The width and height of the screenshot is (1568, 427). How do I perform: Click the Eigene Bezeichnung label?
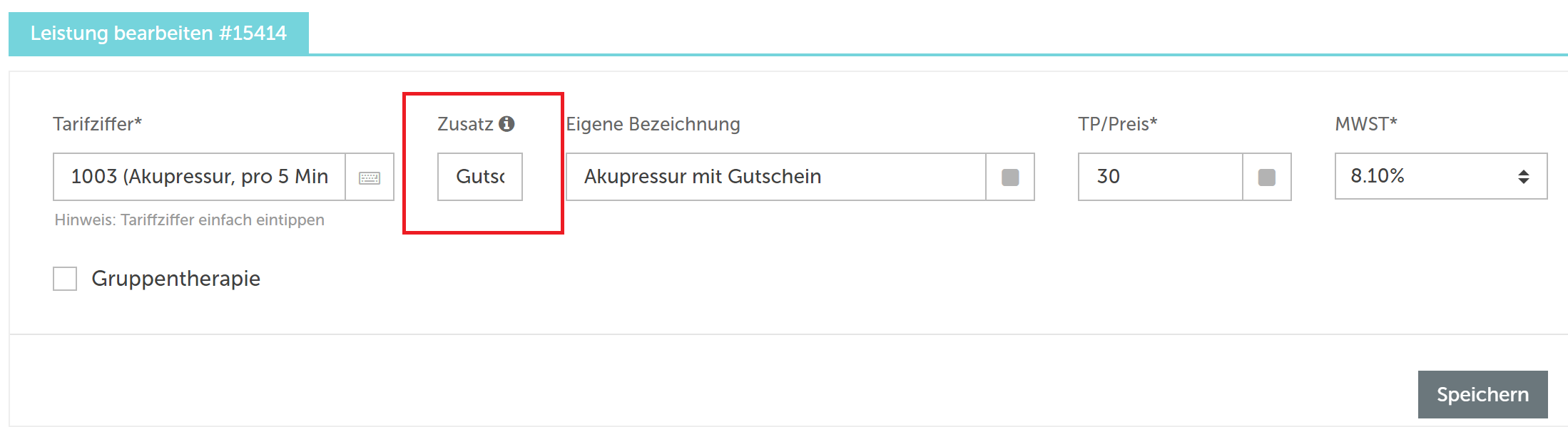653,125
